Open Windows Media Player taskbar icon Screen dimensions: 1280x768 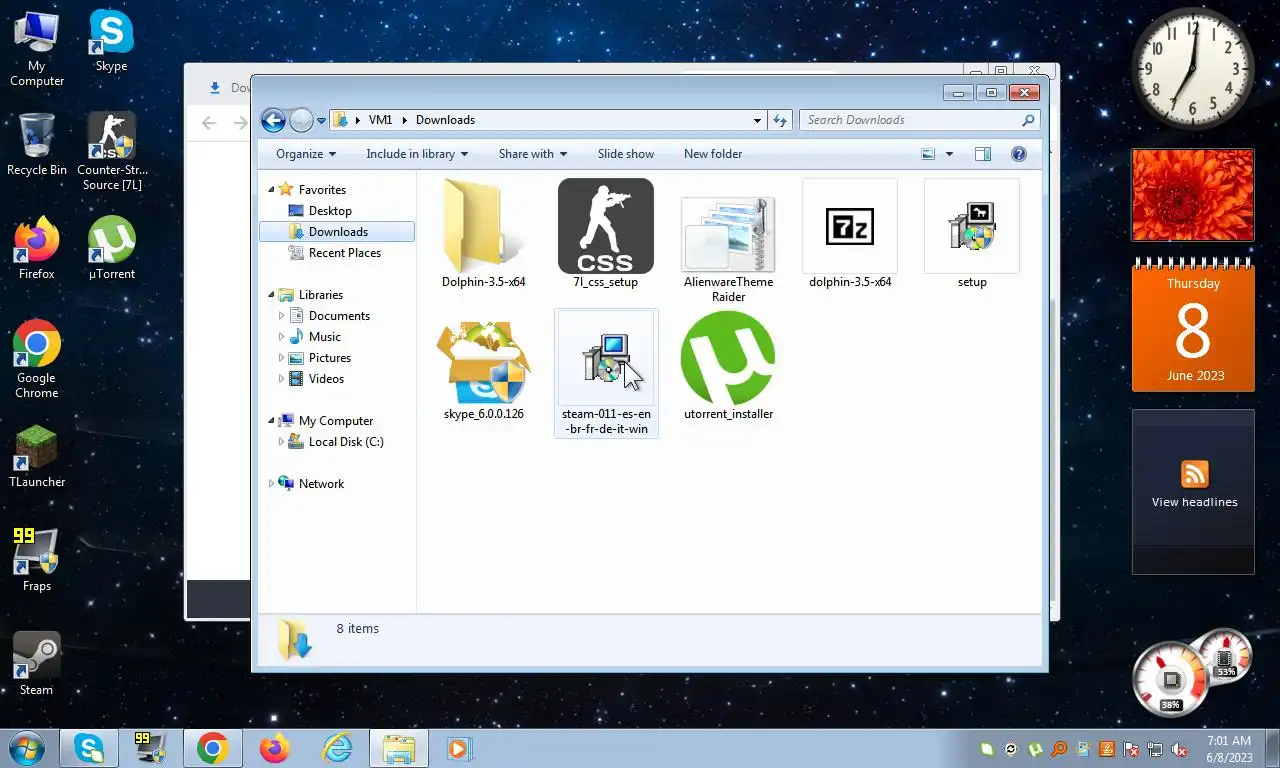click(x=460, y=748)
